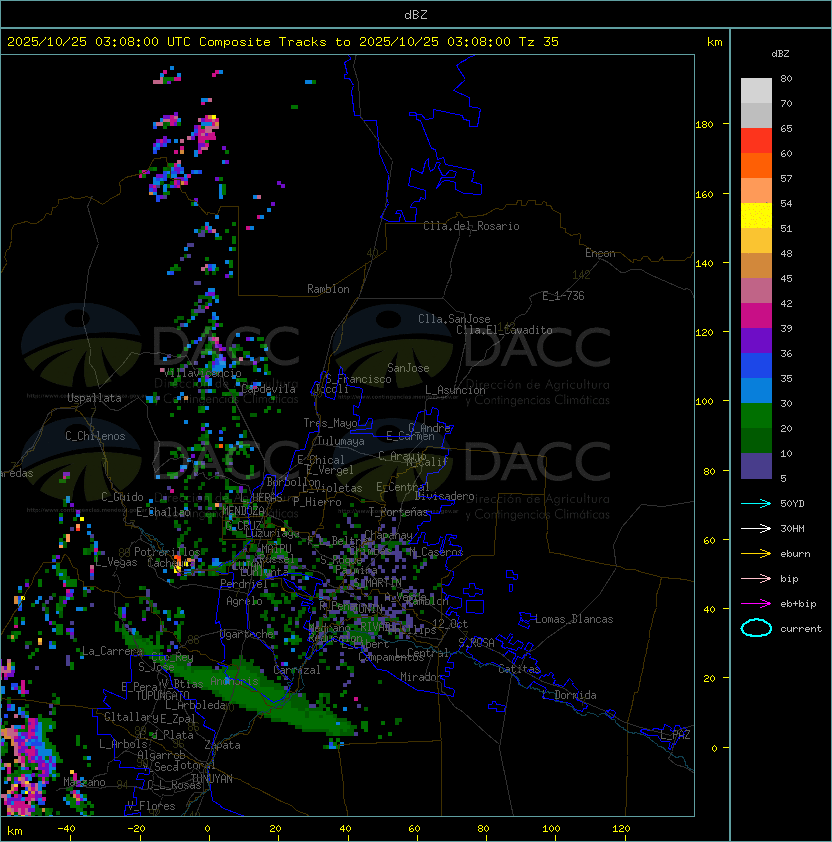Pick the dark blue 36-35 dBZ swatch
The image size is (832, 842).
756,366
